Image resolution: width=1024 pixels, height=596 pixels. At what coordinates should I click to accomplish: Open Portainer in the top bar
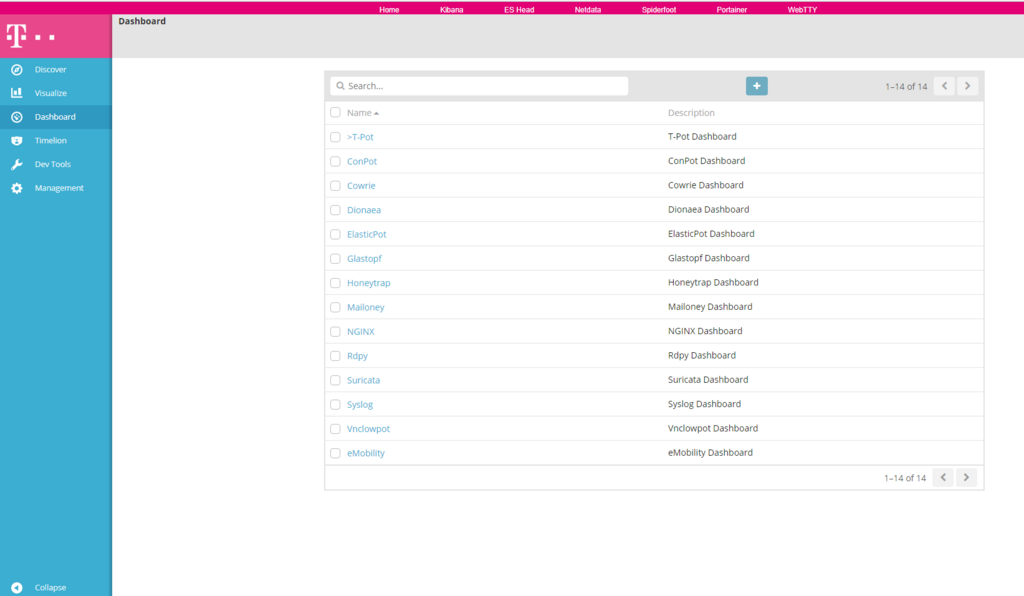click(x=731, y=10)
